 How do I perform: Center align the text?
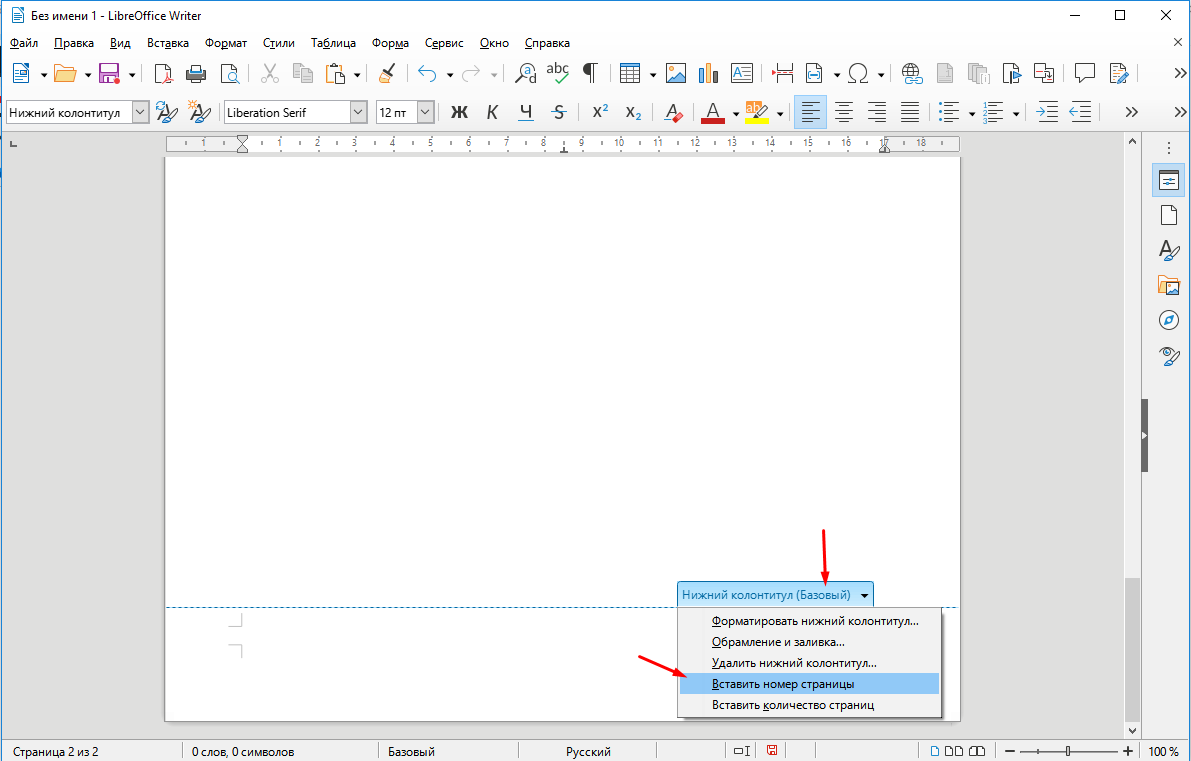click(x=843, y=112)
